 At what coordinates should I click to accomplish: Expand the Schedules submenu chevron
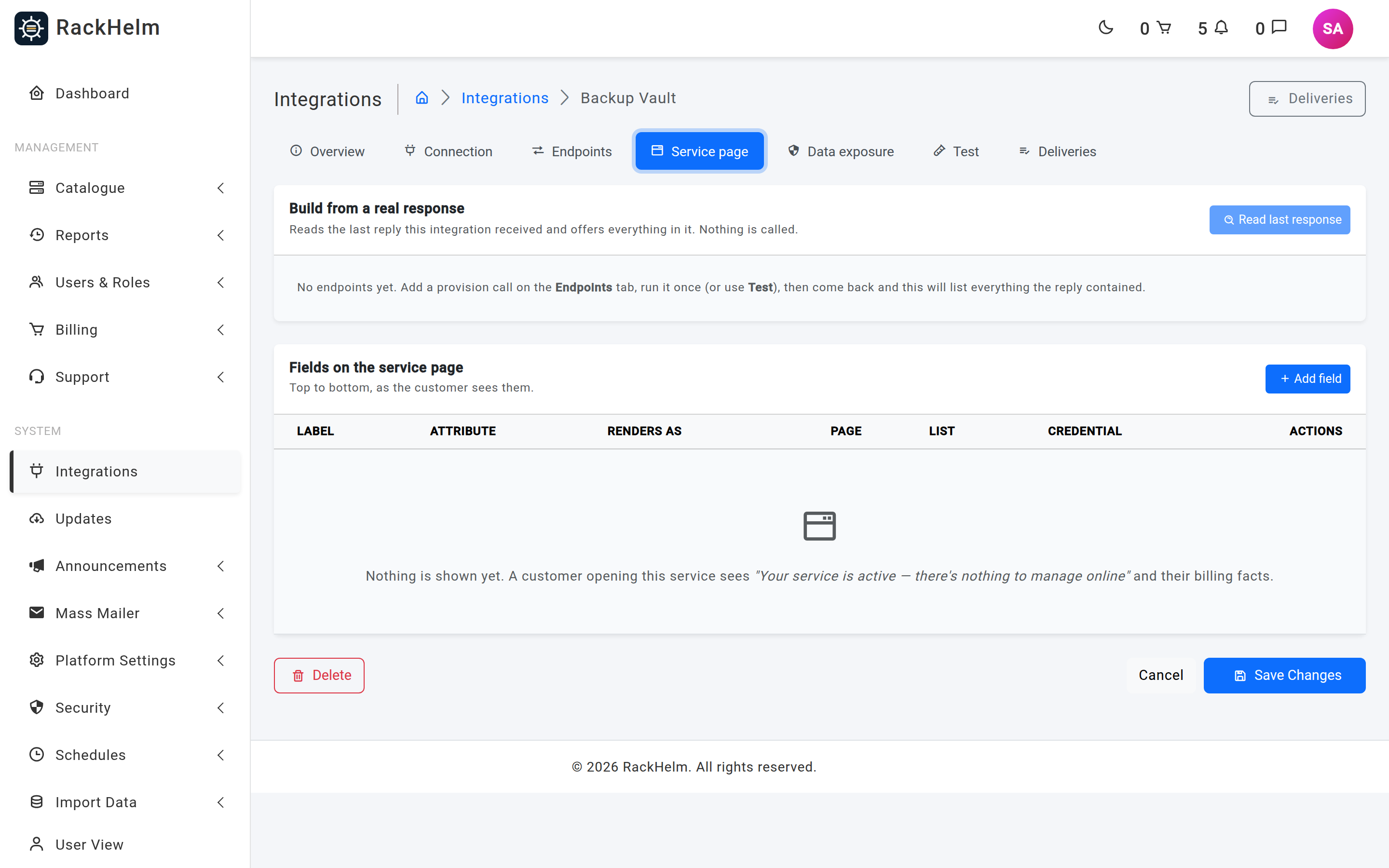click(x=221, y=755)
